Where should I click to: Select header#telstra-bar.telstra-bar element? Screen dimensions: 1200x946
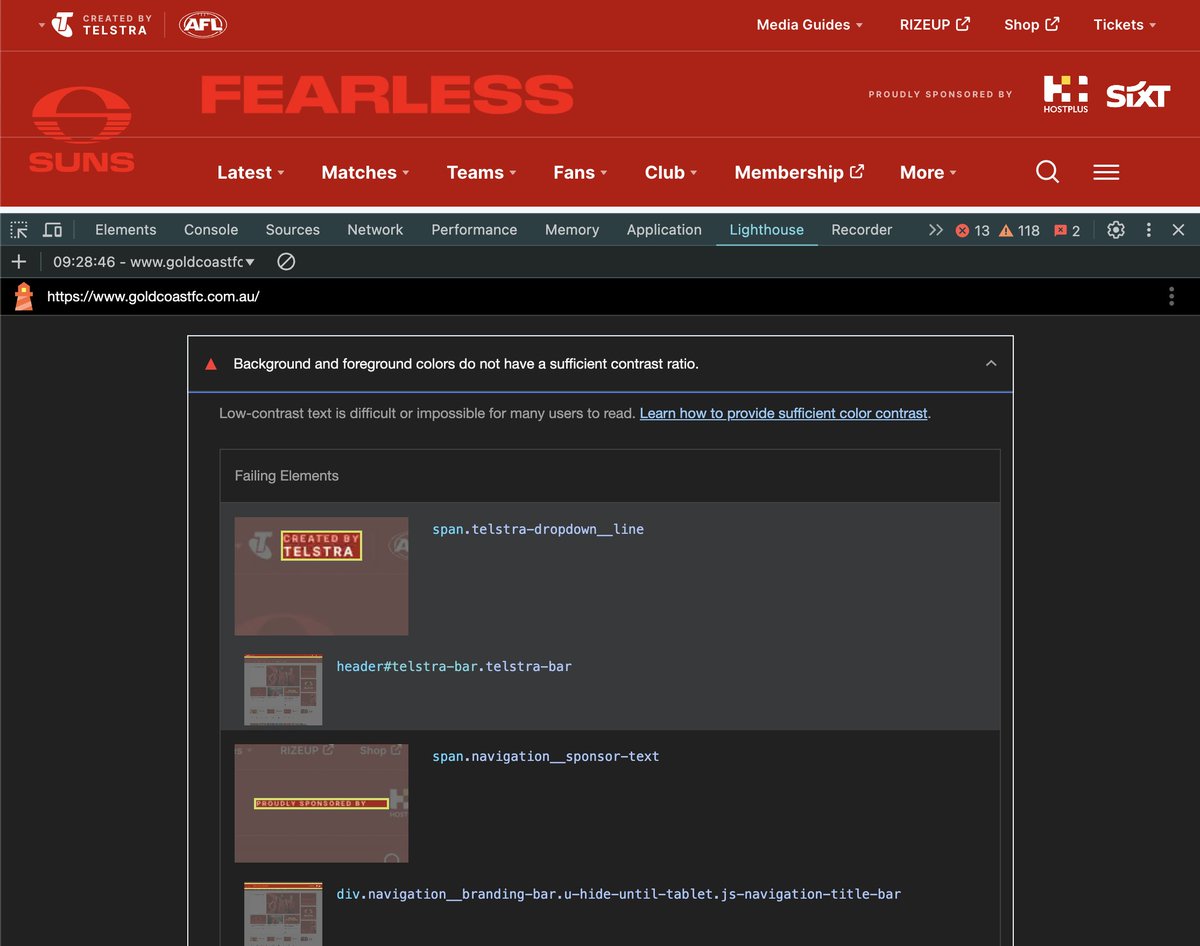(454, 666)
